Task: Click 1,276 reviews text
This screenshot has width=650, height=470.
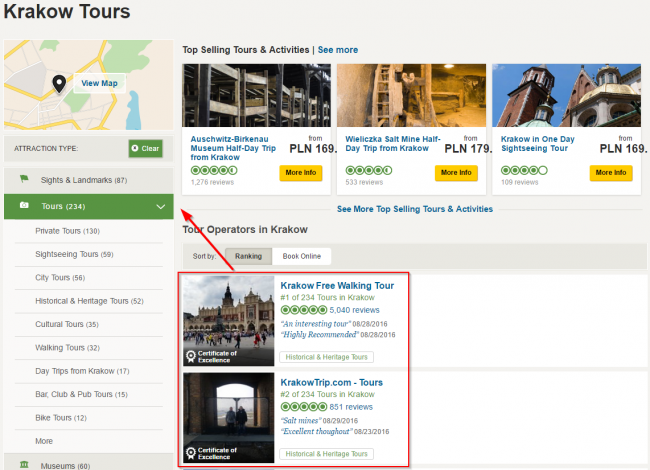Action: (212, 182)
